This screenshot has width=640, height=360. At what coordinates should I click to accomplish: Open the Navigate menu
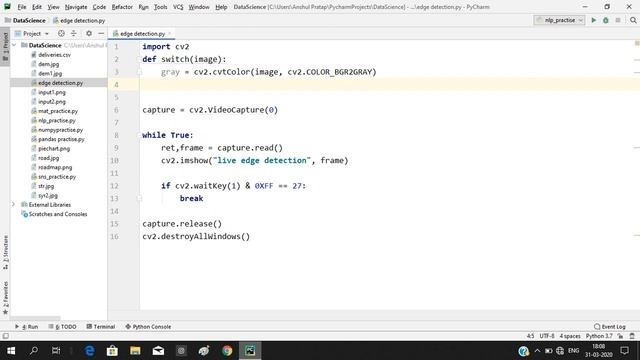pos(76,7)
